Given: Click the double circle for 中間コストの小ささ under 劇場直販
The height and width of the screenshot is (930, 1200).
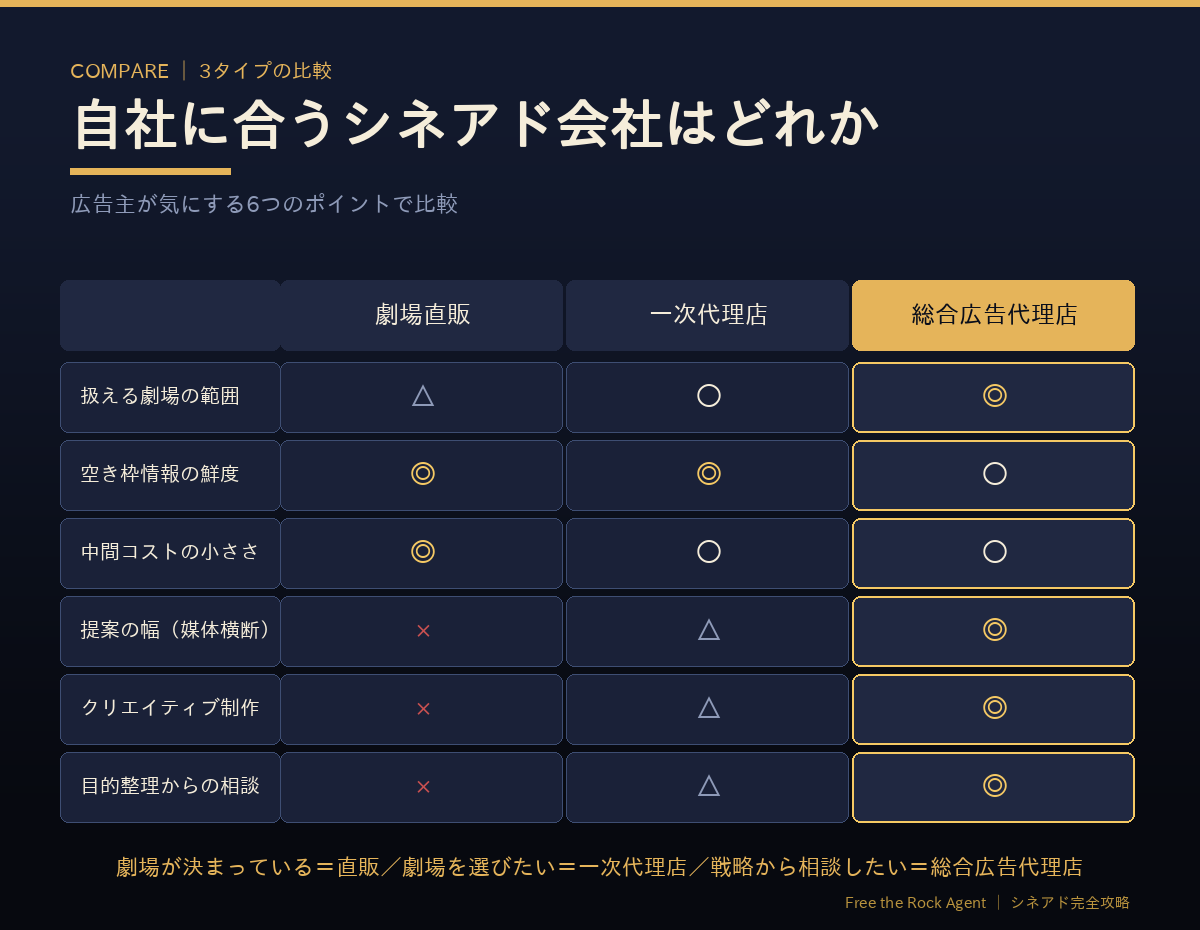Looking at the screenshot, I should (423, 552).
